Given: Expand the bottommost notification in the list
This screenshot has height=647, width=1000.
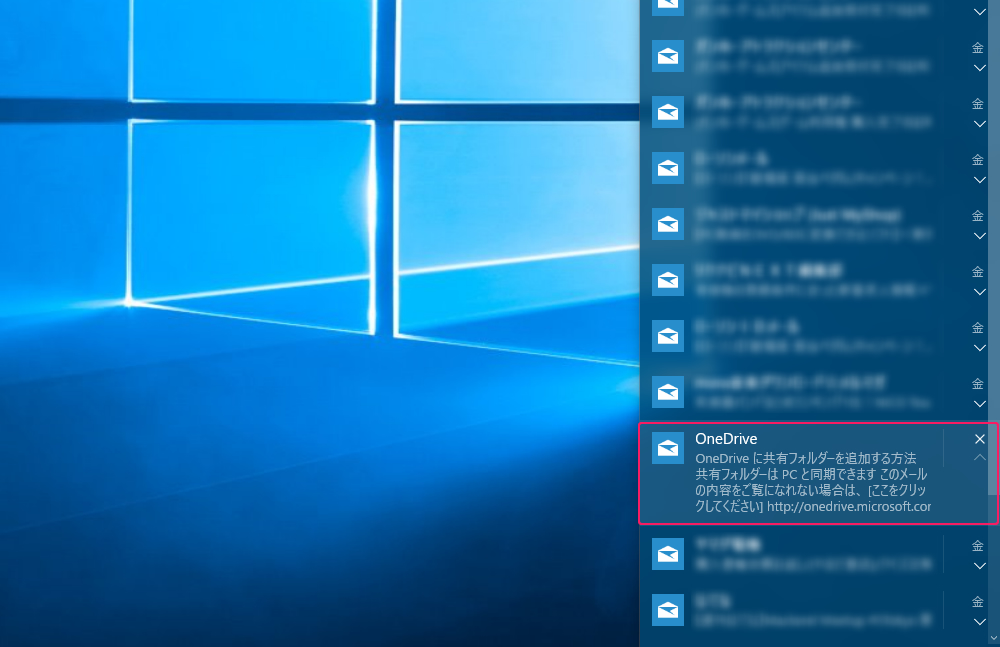Looking at the screenshot, I should [980, 622].
